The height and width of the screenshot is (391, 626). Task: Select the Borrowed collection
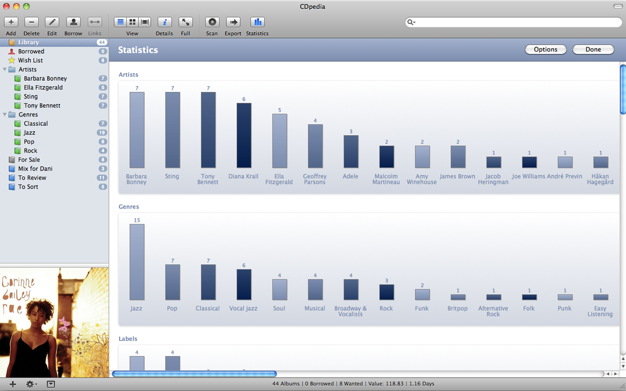click(54, 52)
